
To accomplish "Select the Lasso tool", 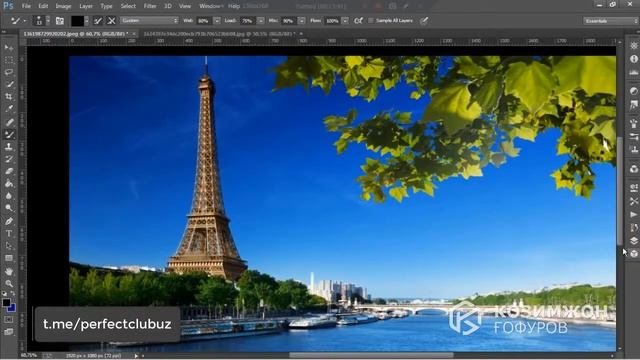I will point(9,72).
